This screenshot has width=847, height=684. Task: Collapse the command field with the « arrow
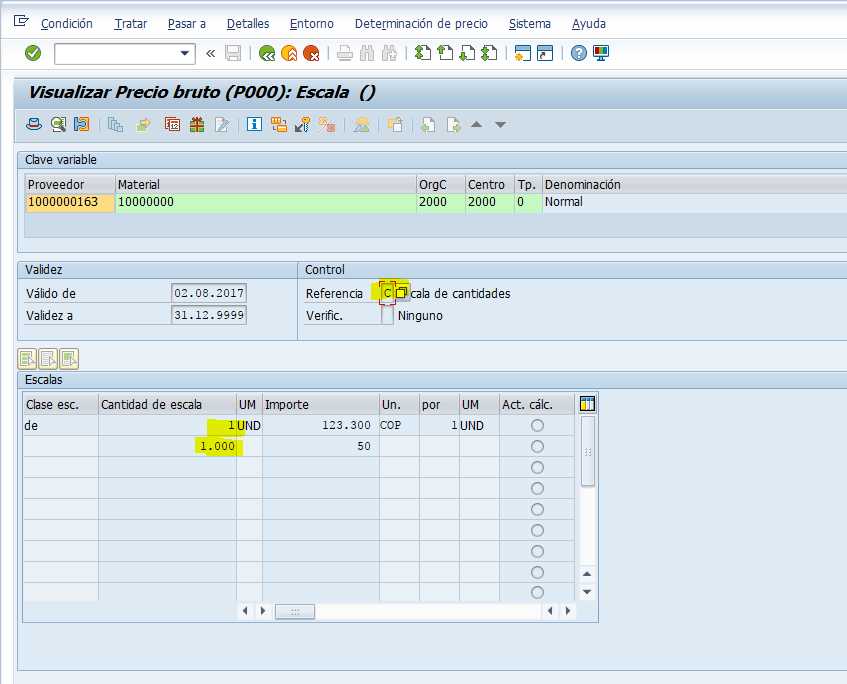211,53
